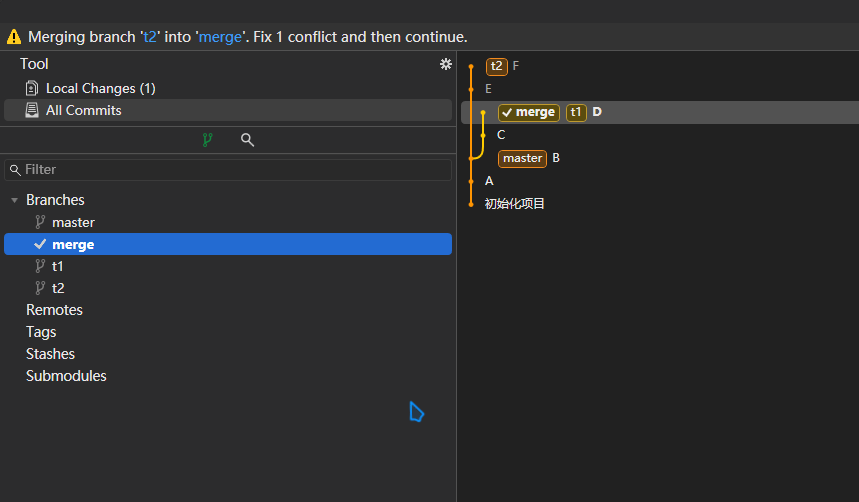Click the 'merge' link in merge banner

click(219, 37)
